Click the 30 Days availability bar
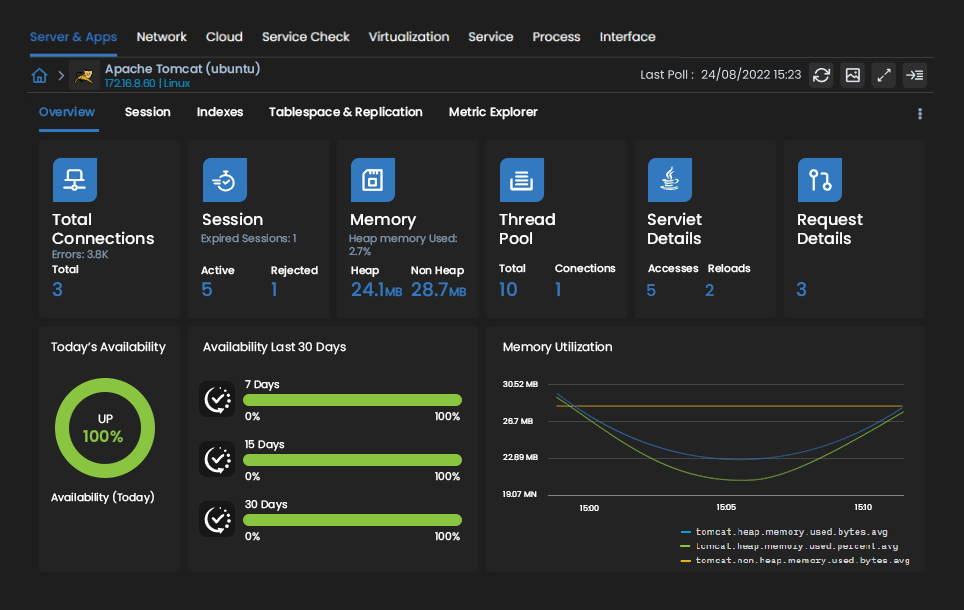 pos(352,520)
